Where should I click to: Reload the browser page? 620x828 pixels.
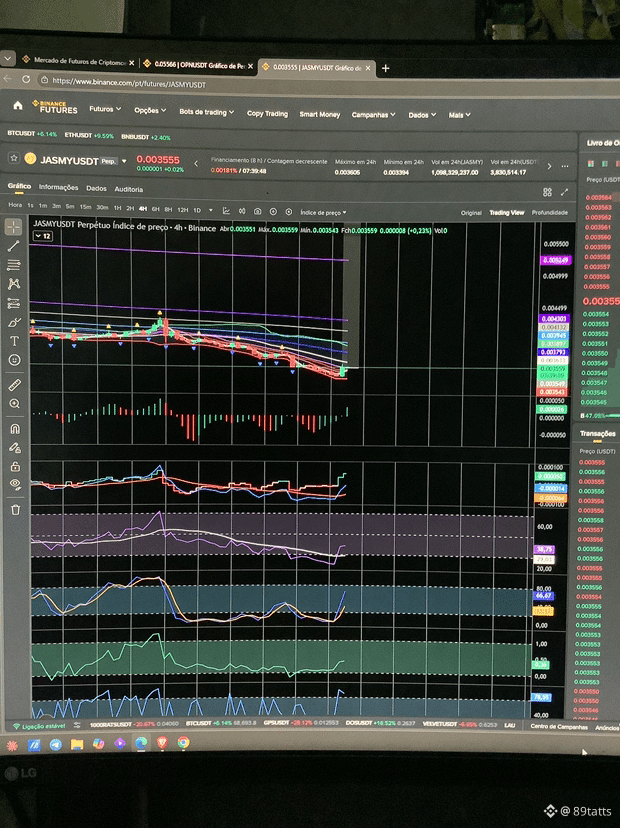(26, 79)
